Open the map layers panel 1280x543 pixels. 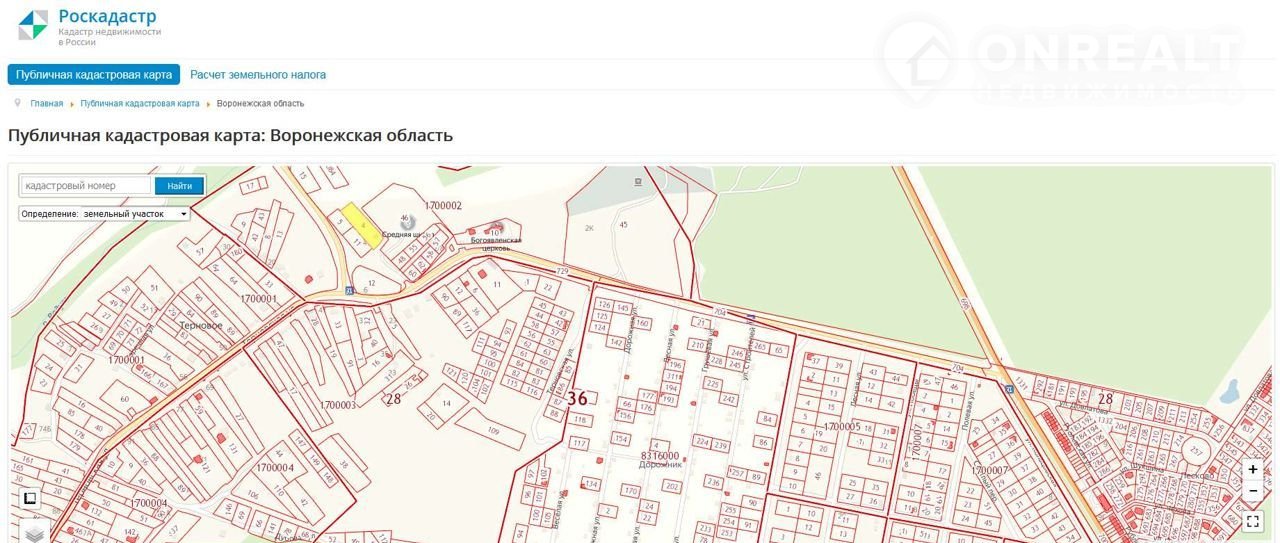pos(34,533)
